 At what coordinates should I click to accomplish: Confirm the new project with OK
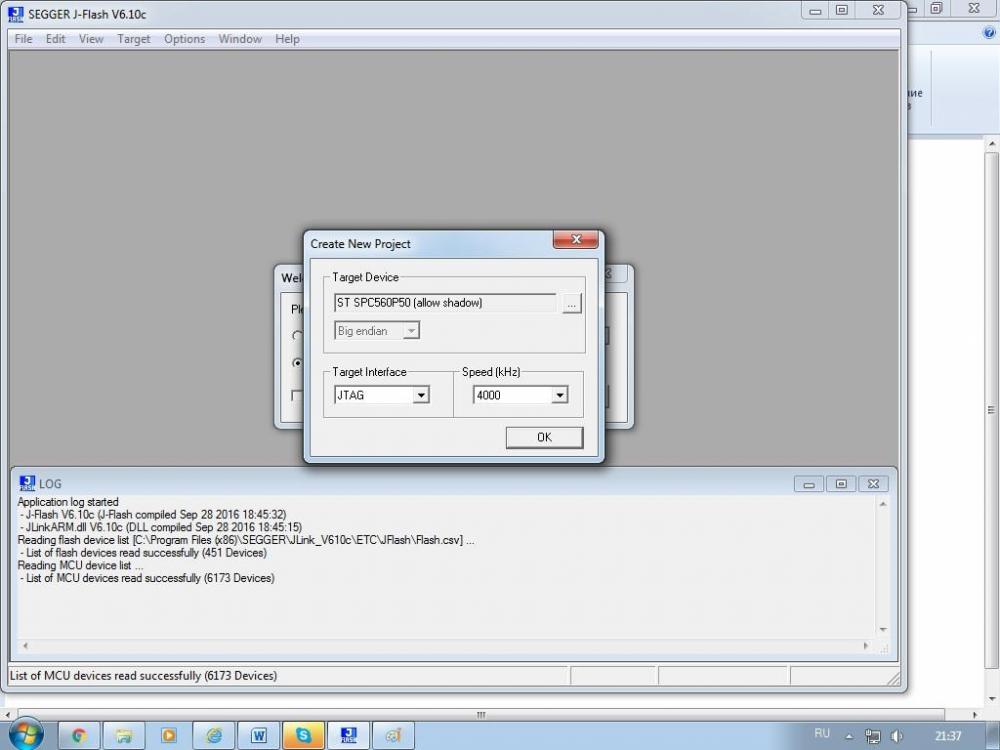(x=544, y=438)
